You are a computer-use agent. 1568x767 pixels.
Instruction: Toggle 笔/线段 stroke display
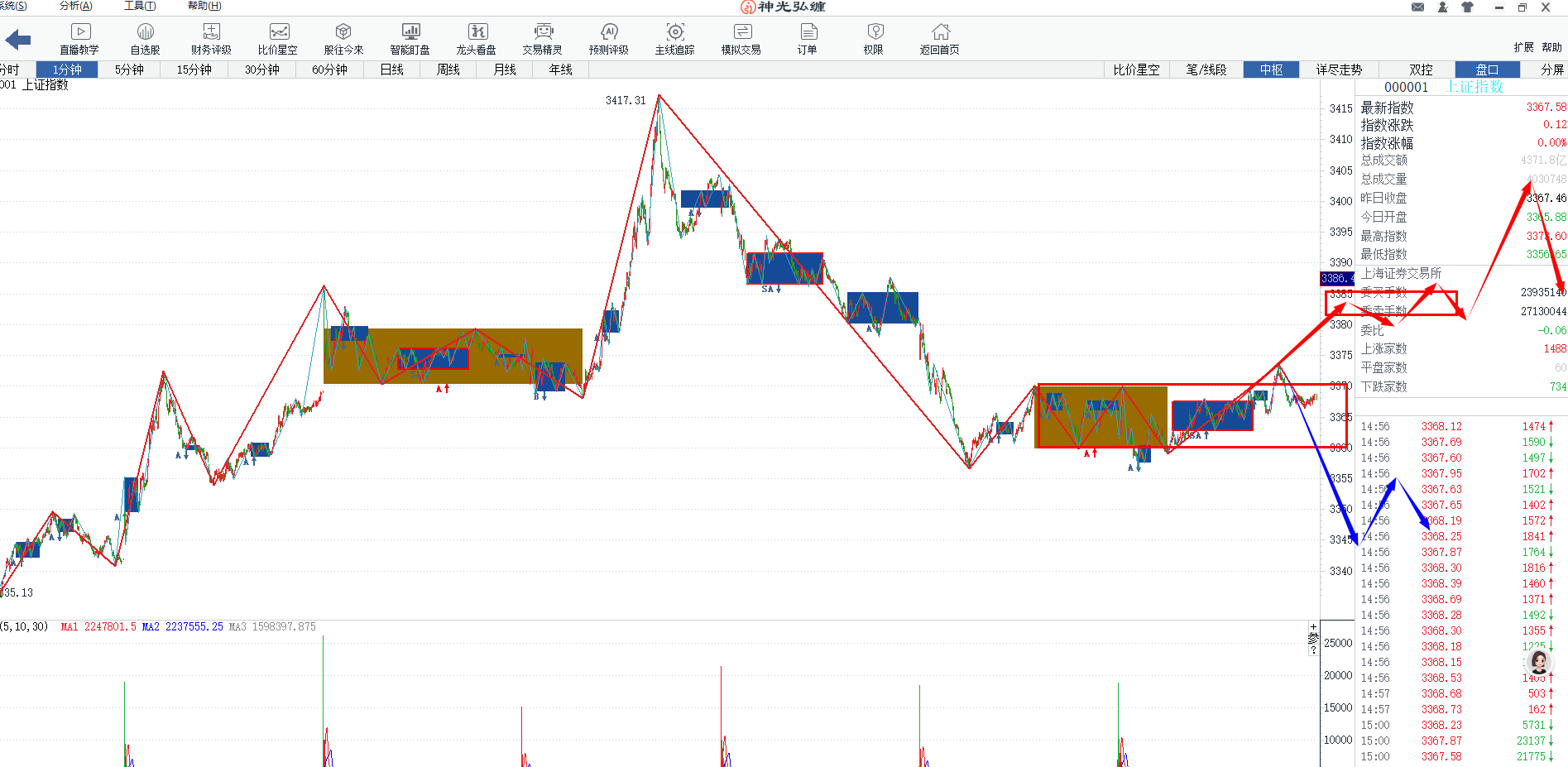pyautogui.click(x=1206, y=70)
